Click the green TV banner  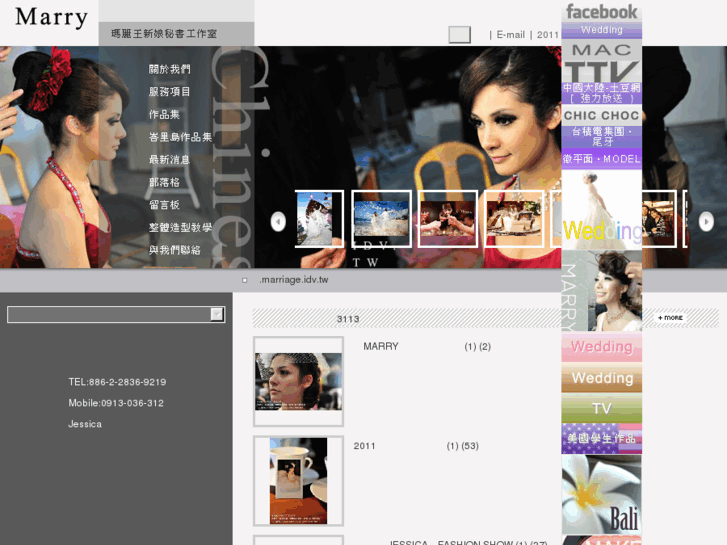pos(601,408)
